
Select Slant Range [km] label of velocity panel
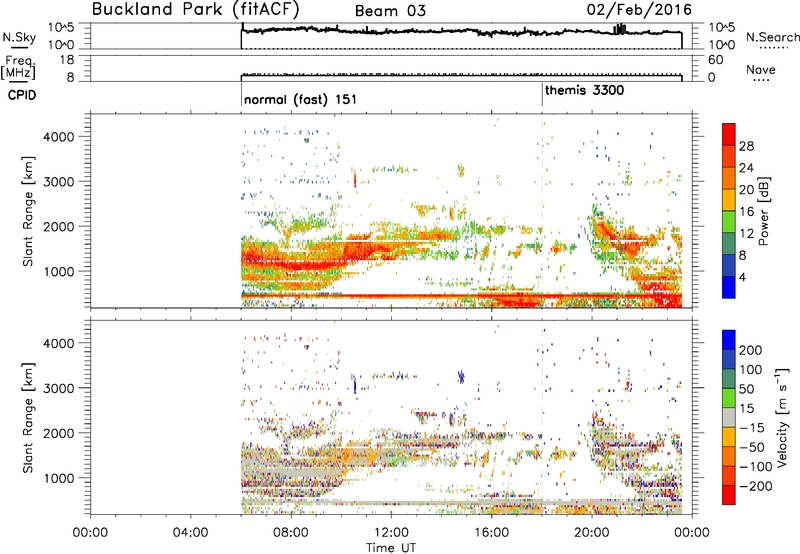click(x=28, y=418)
